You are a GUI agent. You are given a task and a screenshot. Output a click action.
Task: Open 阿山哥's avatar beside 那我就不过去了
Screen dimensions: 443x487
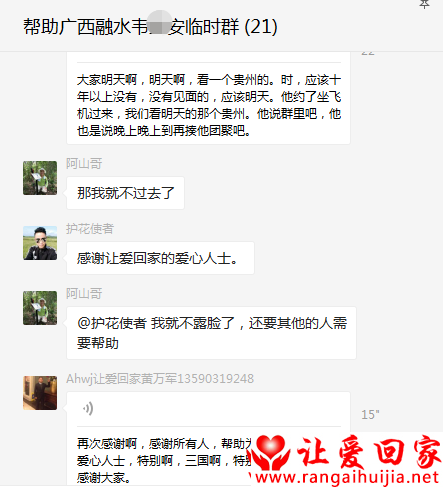point(40,178)
